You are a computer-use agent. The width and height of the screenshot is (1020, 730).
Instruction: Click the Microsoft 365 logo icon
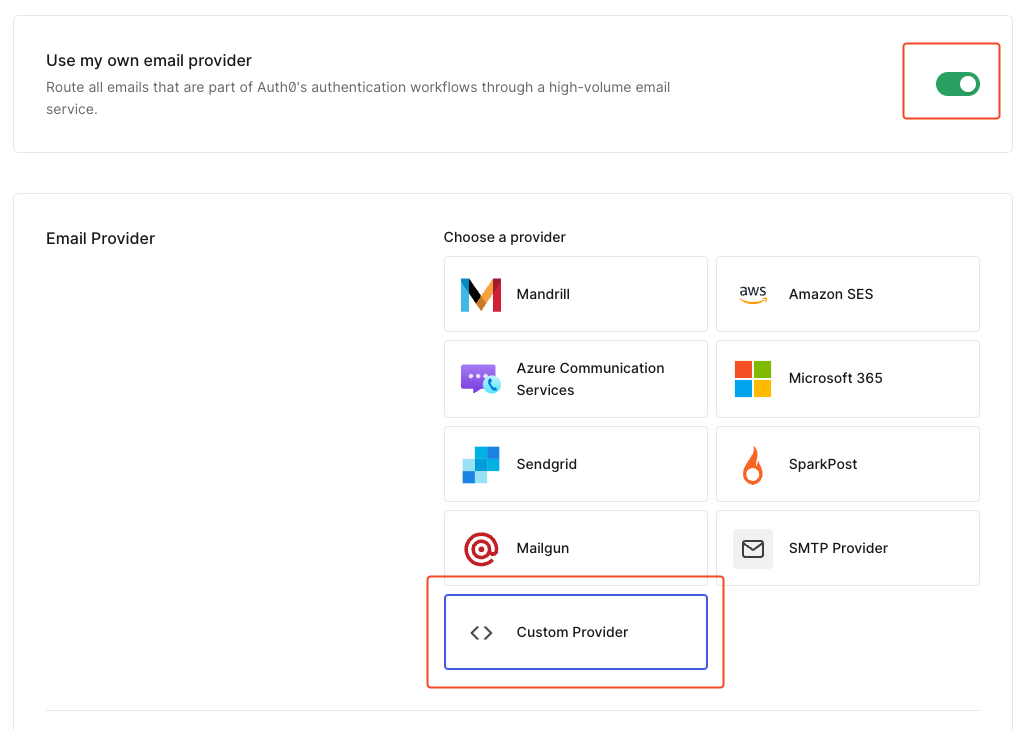(x=753, y=379)
